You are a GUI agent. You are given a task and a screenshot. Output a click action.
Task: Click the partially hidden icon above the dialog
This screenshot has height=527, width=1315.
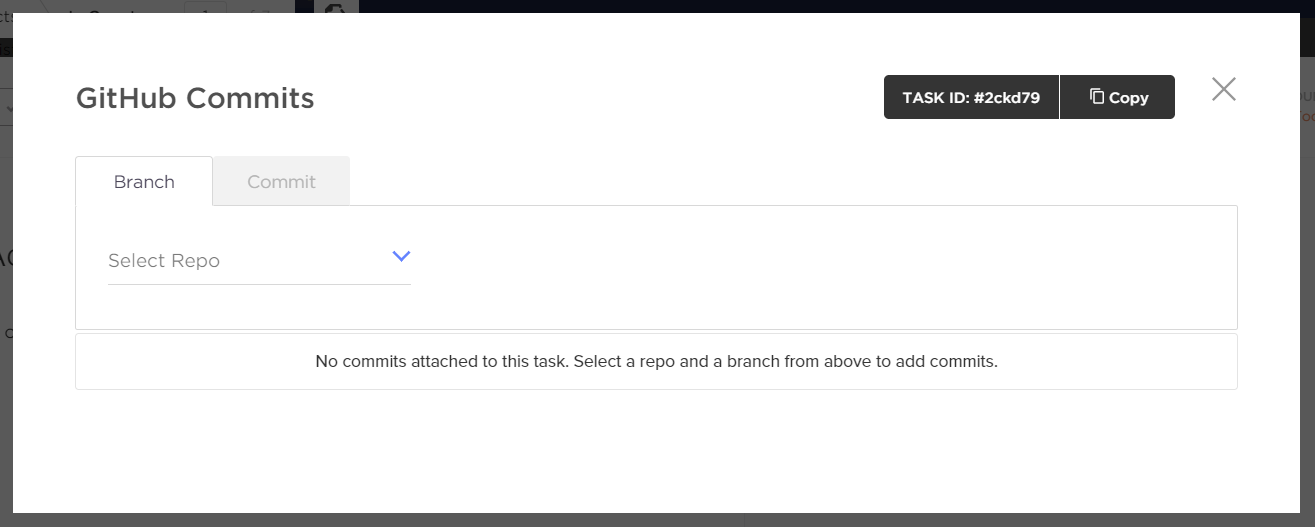(x=336, y=6)
